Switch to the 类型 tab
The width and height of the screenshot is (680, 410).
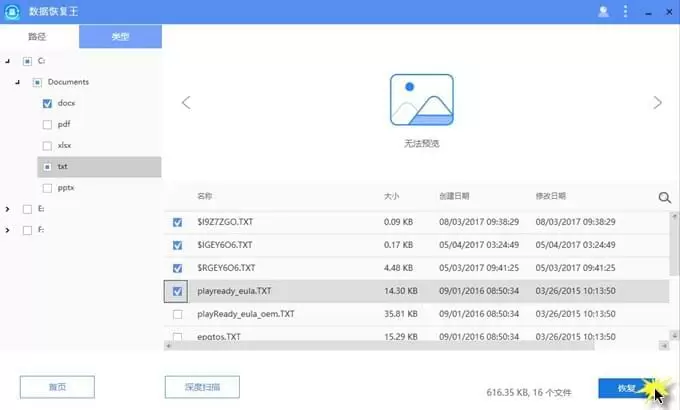point(121,36)
